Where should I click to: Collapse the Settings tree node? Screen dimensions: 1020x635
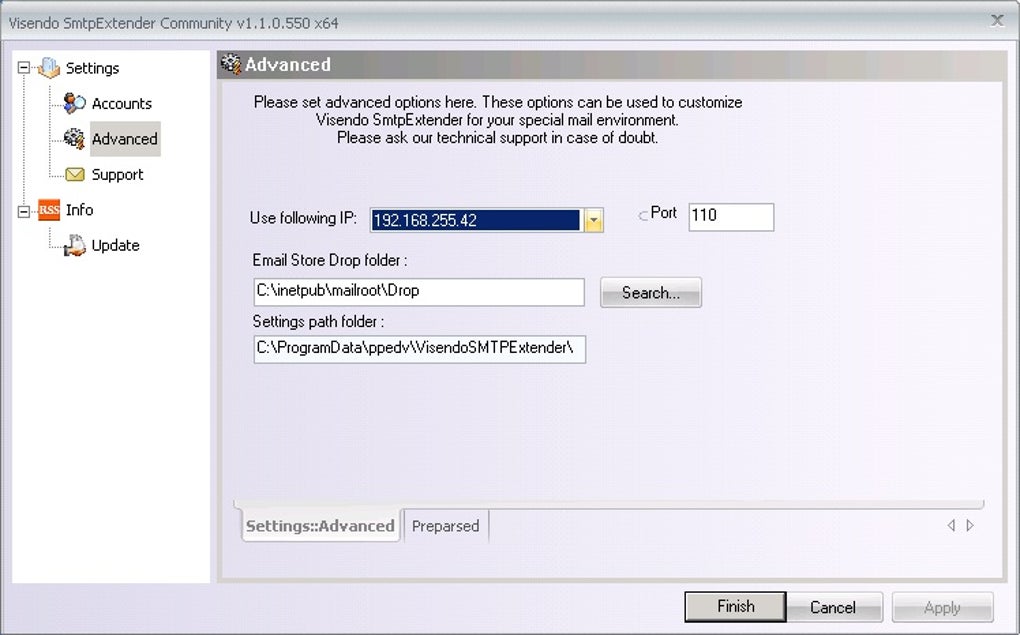coord(23,68)
